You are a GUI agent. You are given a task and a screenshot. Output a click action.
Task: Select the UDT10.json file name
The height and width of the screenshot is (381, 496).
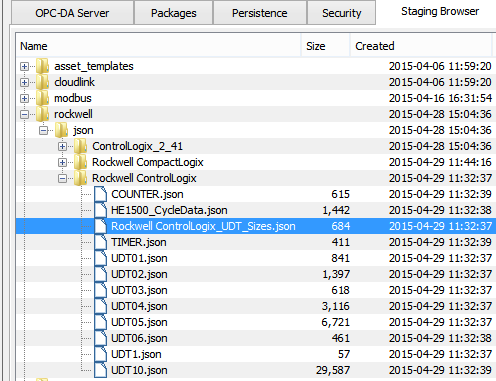139,370
